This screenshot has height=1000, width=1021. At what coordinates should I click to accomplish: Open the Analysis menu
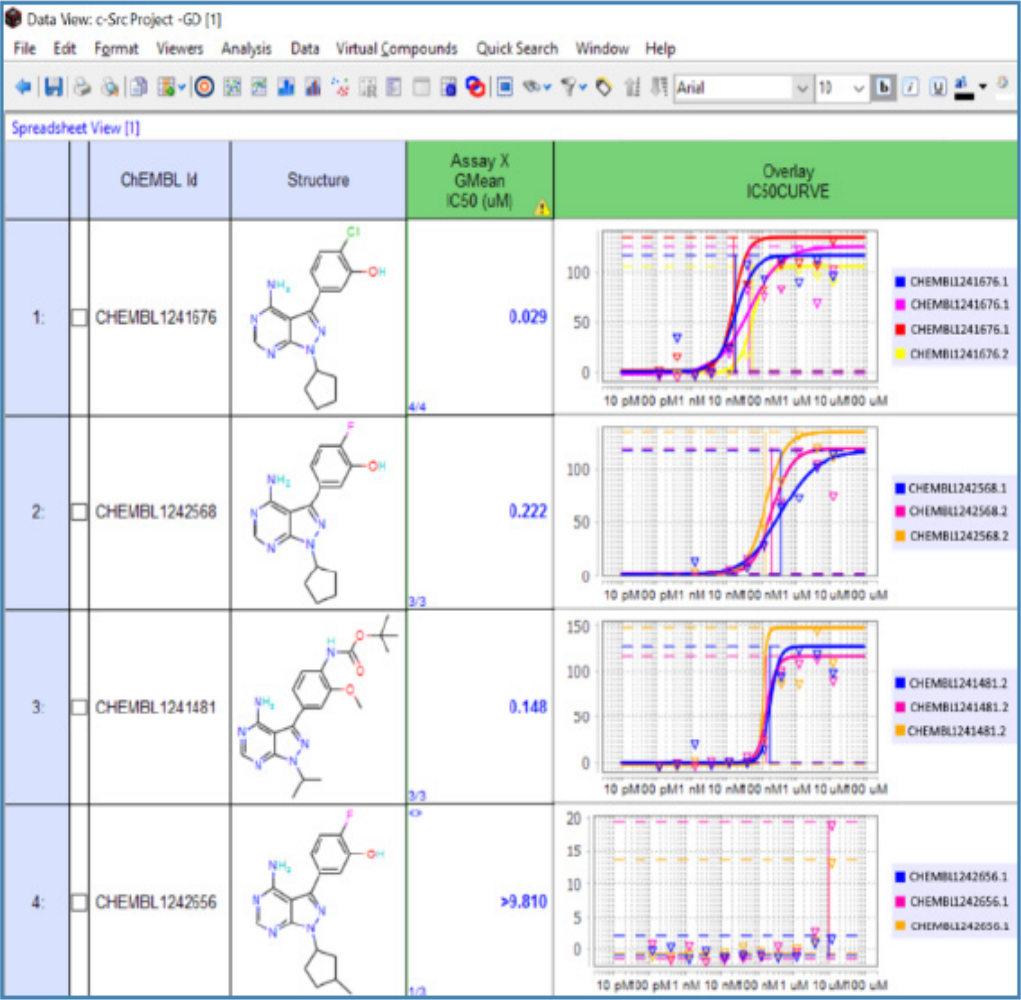click(246, 49)
